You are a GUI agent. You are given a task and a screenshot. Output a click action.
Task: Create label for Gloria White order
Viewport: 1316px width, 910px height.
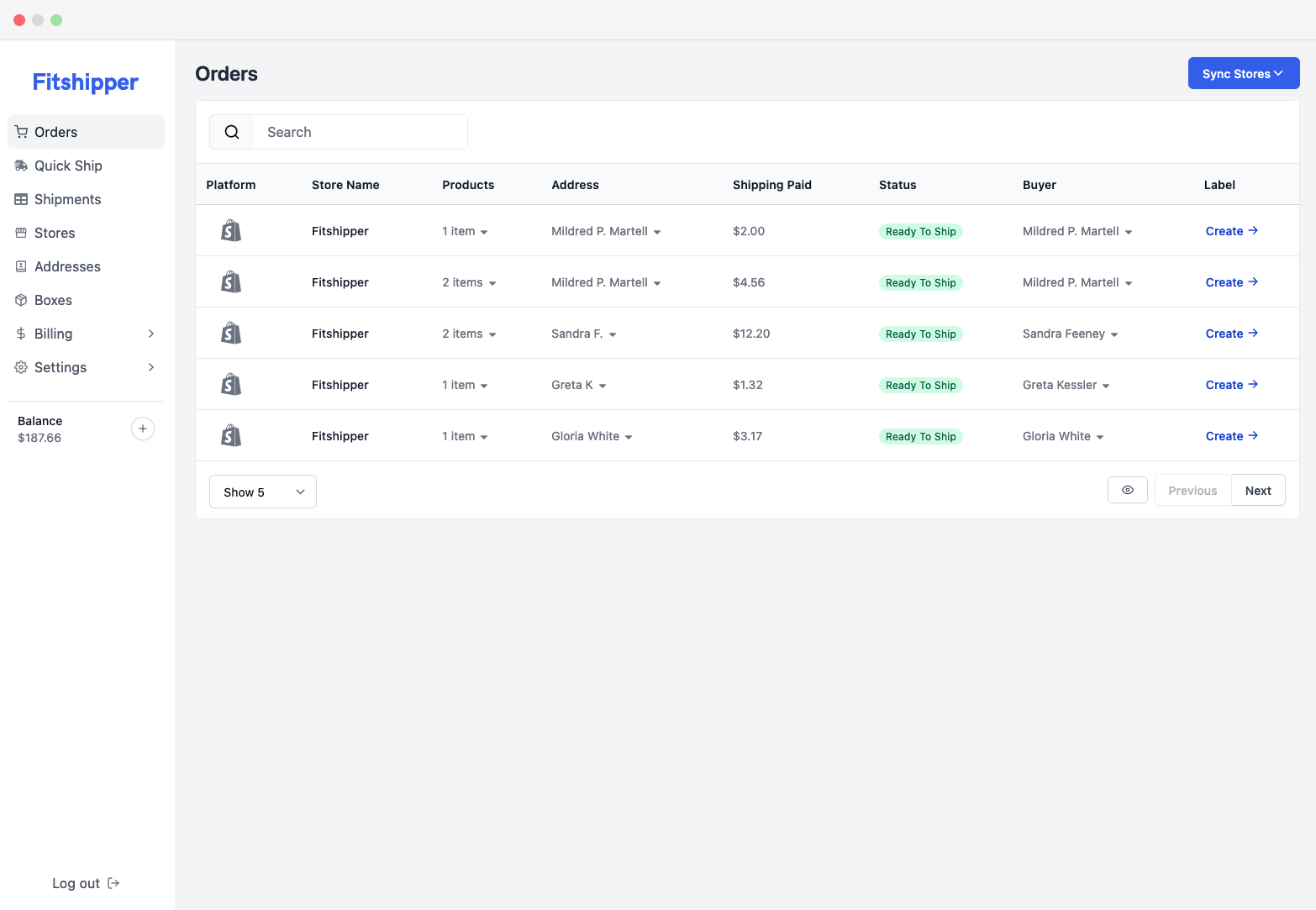coord(1231,436)
